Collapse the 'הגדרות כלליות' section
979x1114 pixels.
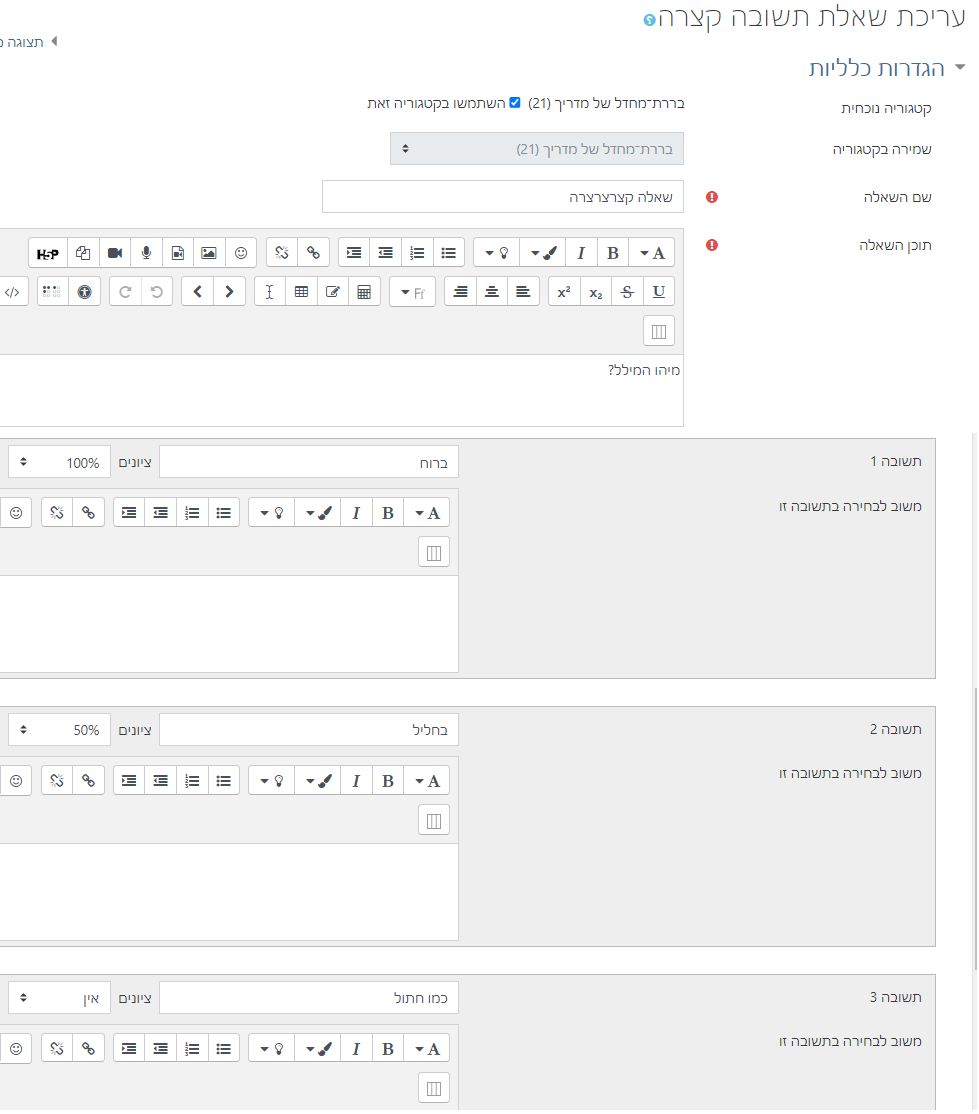[x=960, y=68]
